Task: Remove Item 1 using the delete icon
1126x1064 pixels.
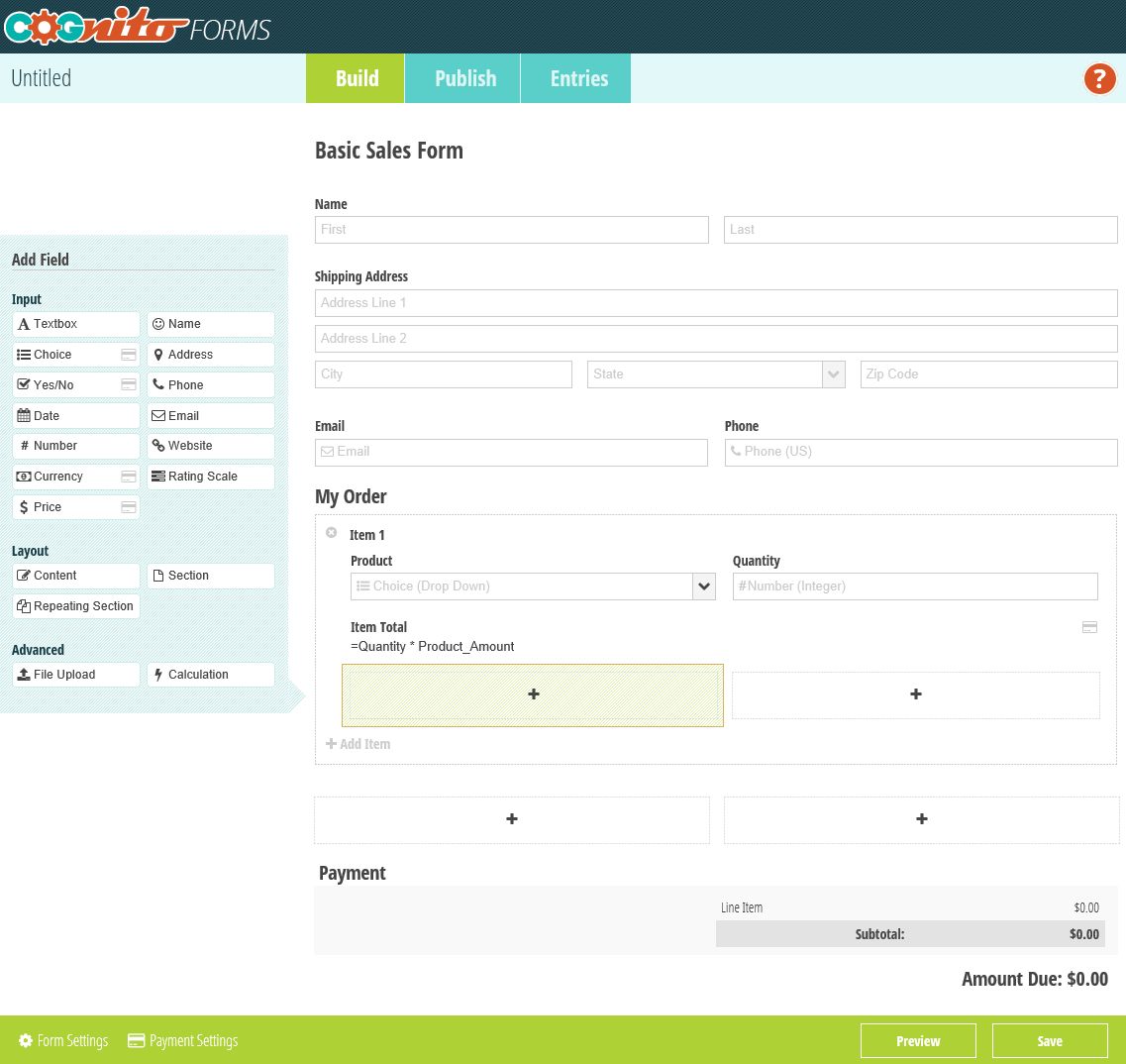Action: tap(332, 532)
